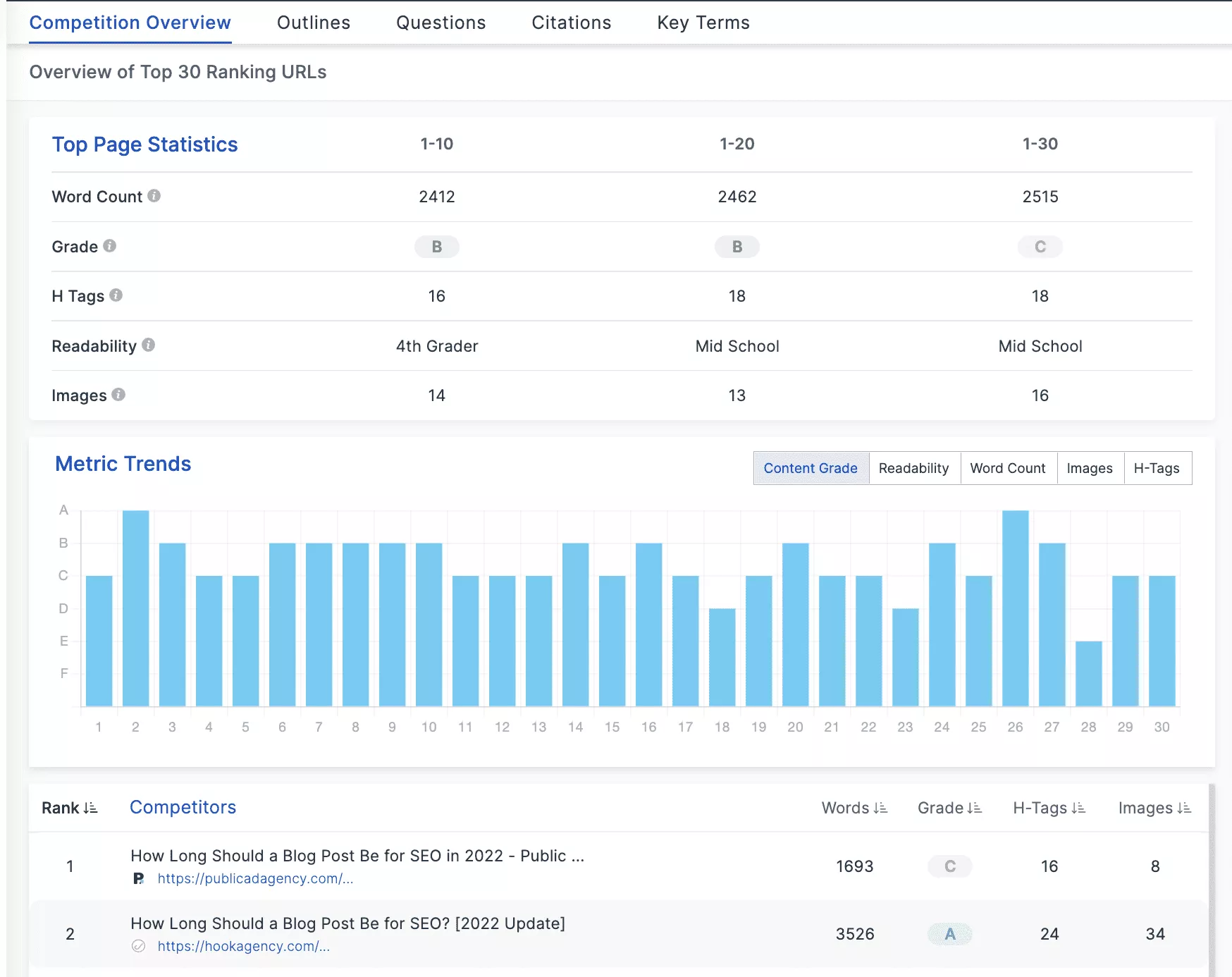Switch to the Outlines tab
This screenshot has height=977, width=1232.
[313, 23]
